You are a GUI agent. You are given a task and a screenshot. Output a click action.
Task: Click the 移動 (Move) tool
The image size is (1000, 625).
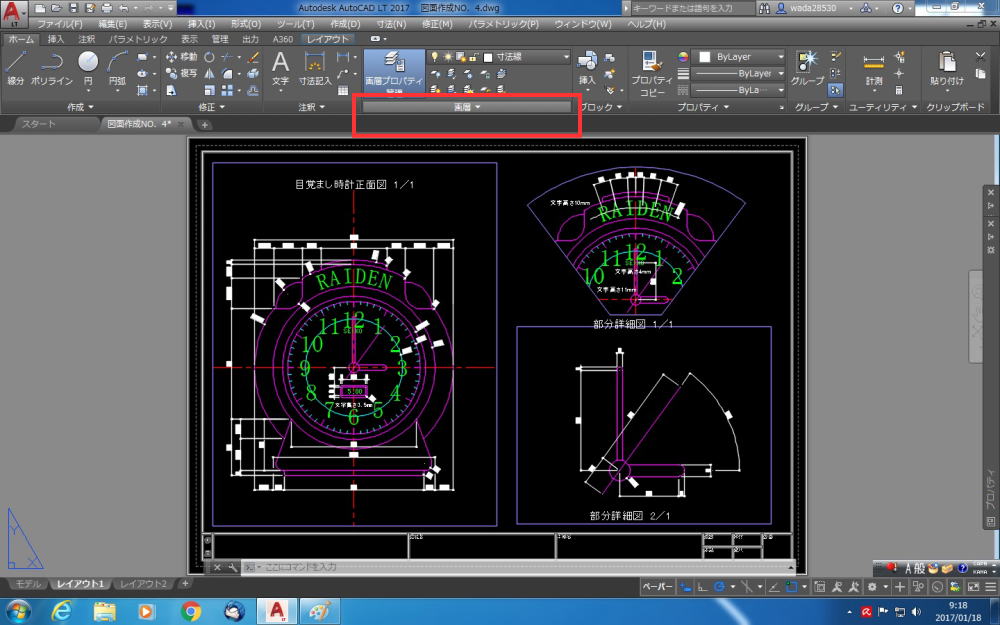pyautogui.click(x=182, y=57)
